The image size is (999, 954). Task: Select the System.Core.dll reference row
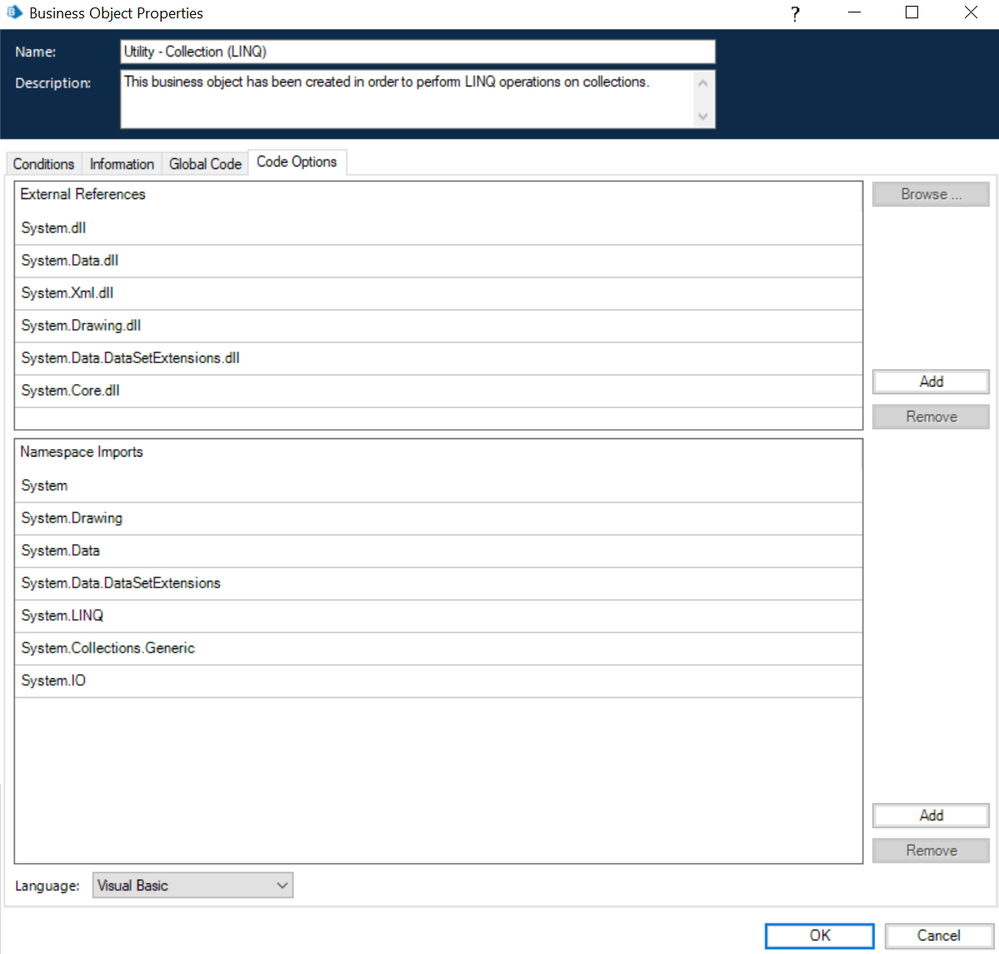click(438, 391)
